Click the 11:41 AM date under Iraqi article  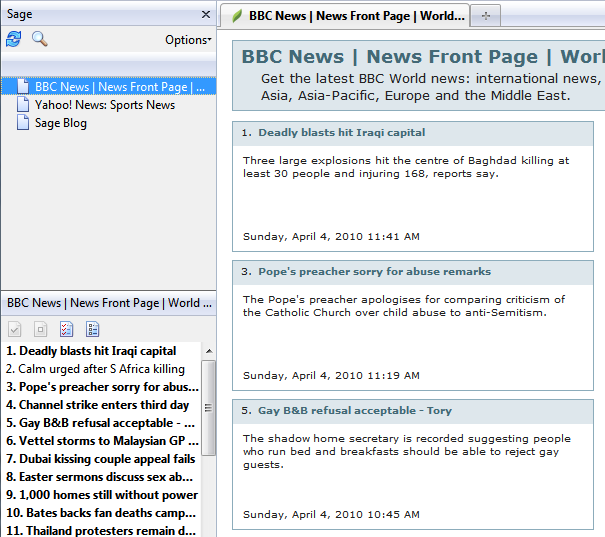[331, 236]
